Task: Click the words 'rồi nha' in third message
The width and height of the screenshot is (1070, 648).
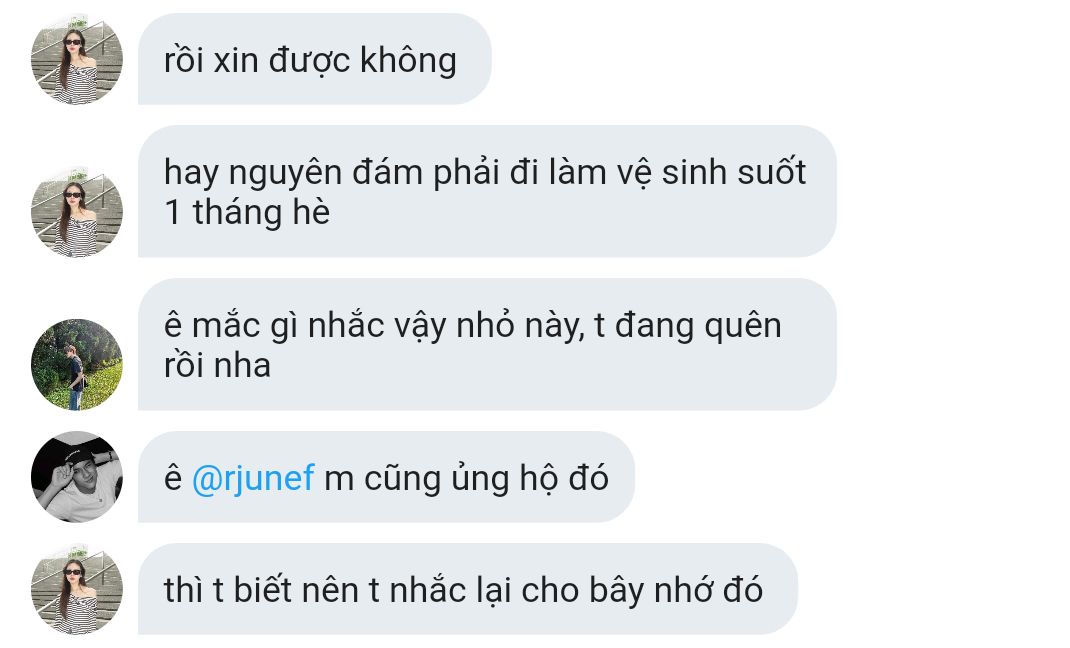Action: (218, 366)
